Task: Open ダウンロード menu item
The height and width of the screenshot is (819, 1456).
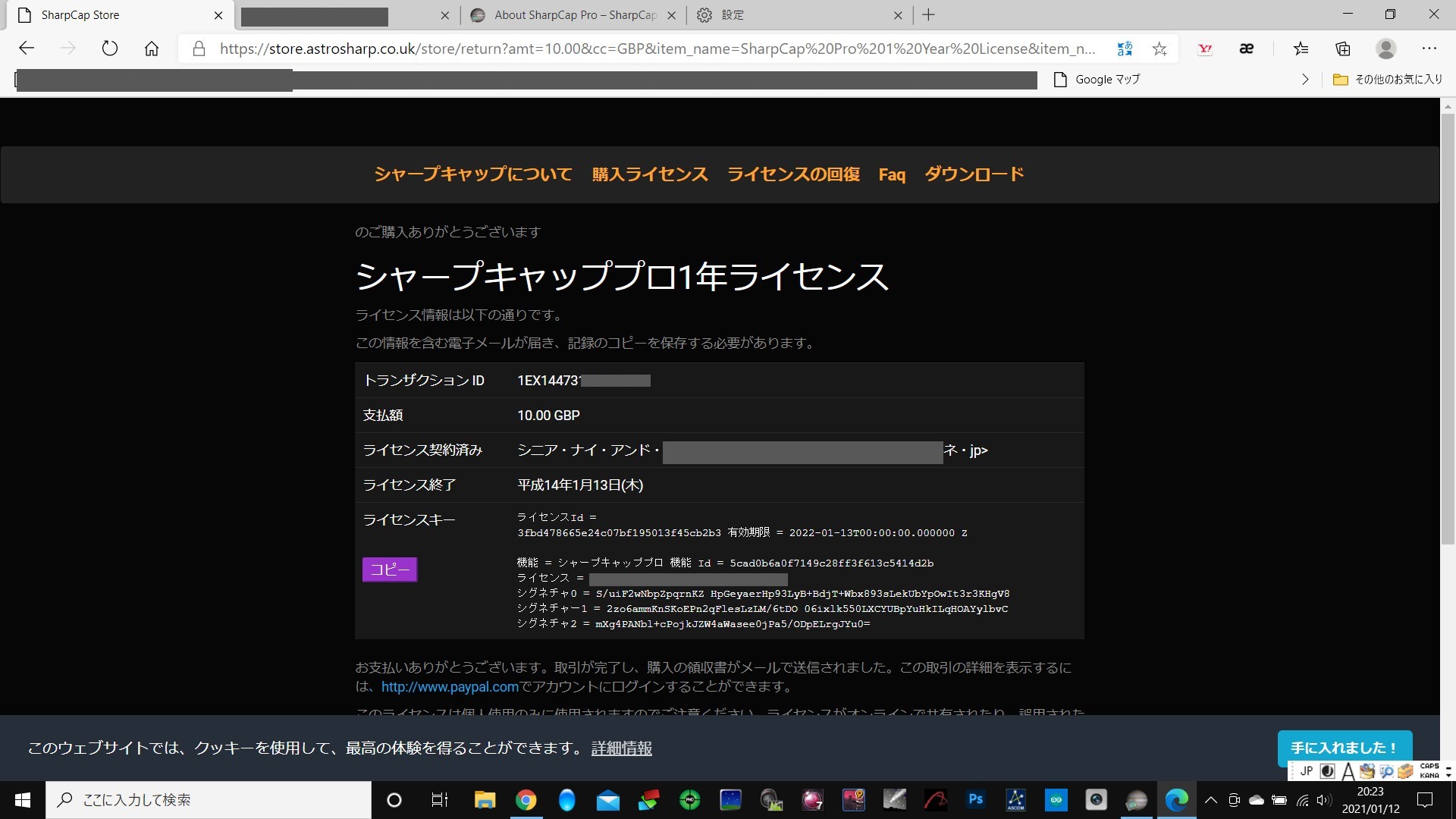Action: pos(974,174)
